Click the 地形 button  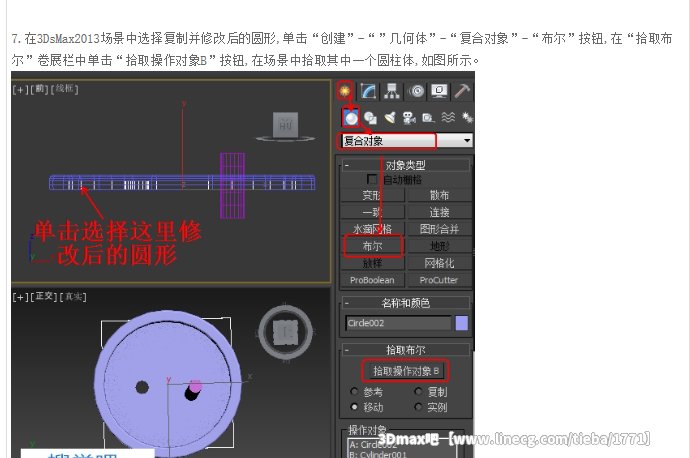point(439,246)
